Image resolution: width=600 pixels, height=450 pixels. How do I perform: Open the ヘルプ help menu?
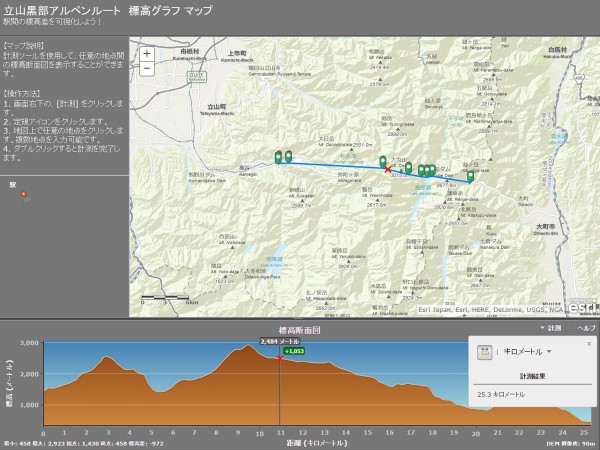tap(586, 327)
